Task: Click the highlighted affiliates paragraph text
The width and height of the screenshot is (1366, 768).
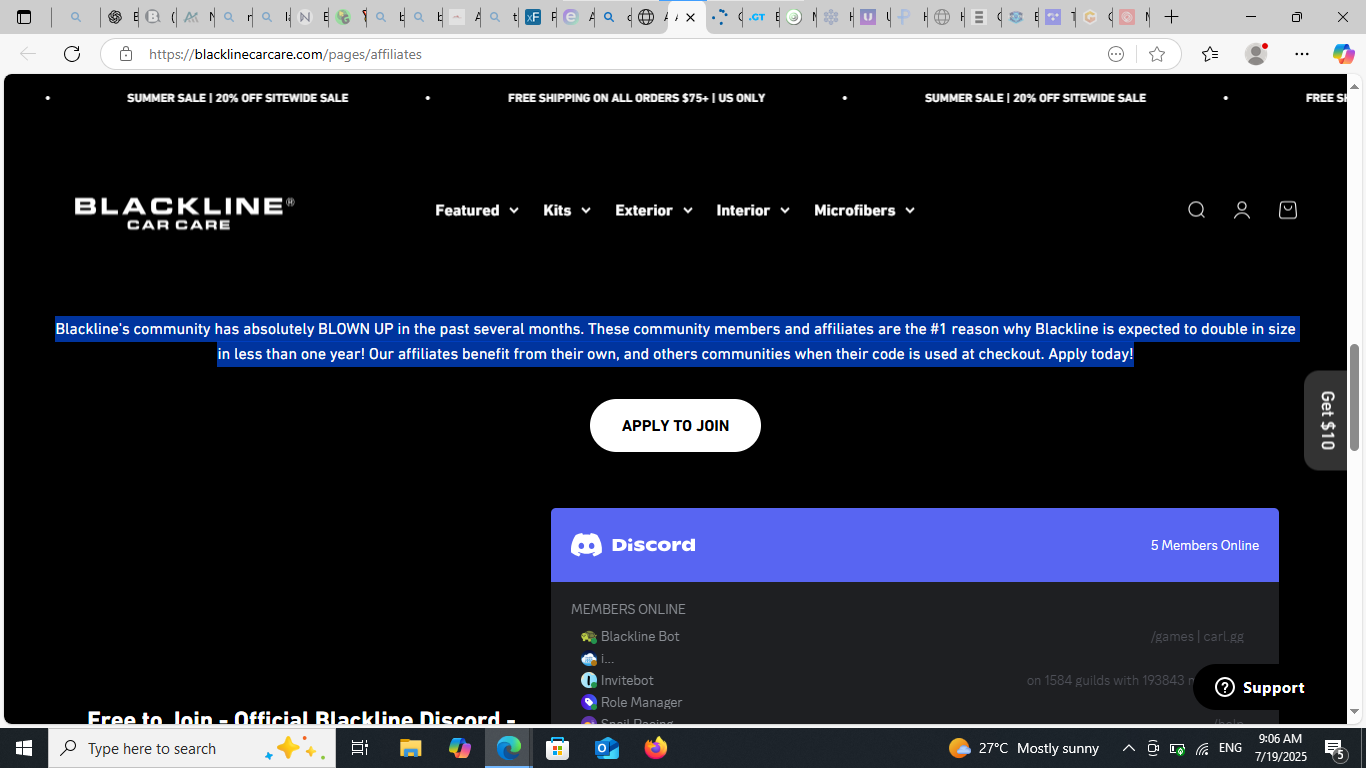Action: (x=676, y=341)
